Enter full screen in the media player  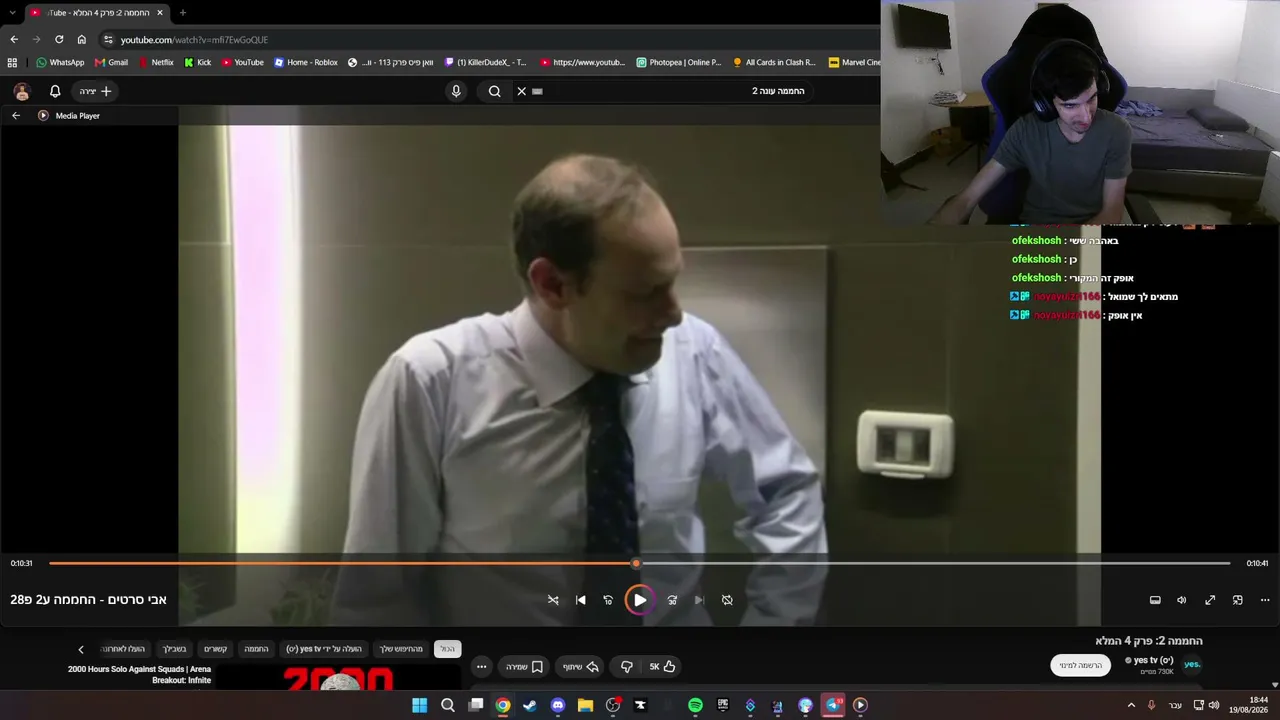[1210, 600]
